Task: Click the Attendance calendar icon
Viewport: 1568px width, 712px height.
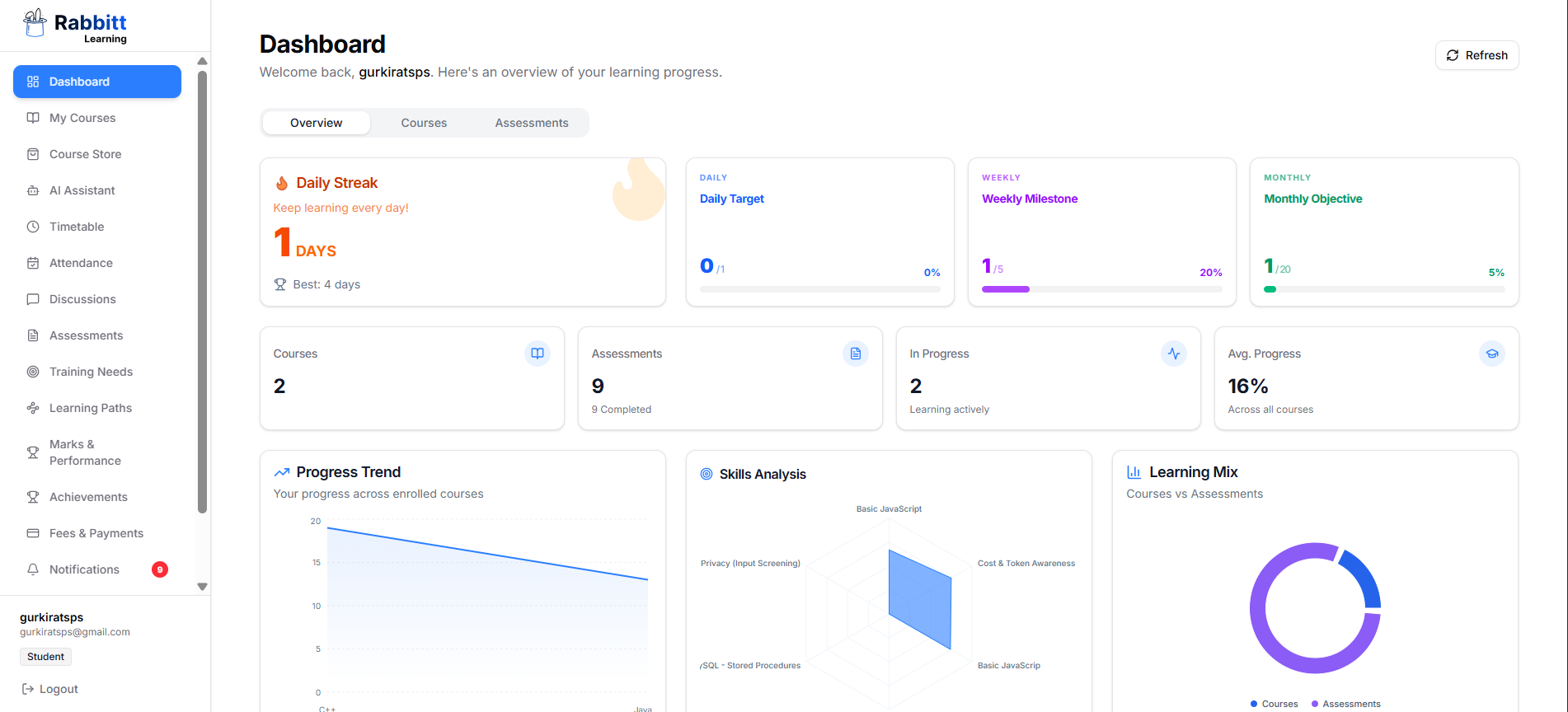Action: pos(33,263)
